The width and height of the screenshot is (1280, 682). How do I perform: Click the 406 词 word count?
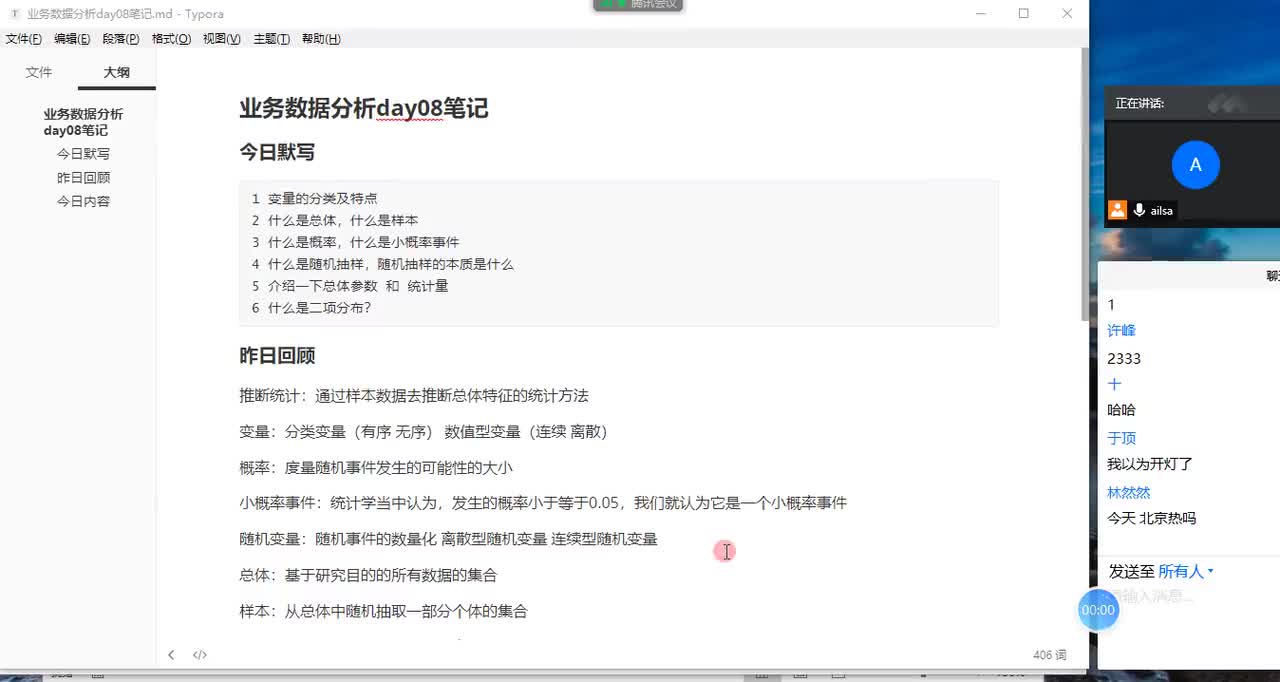pos(1050,655)
